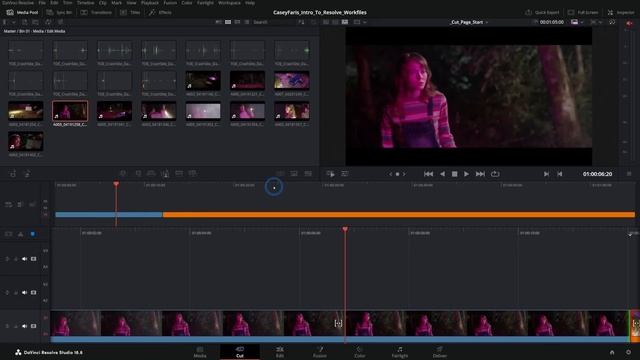Open the Mark menu

[116, 3]
